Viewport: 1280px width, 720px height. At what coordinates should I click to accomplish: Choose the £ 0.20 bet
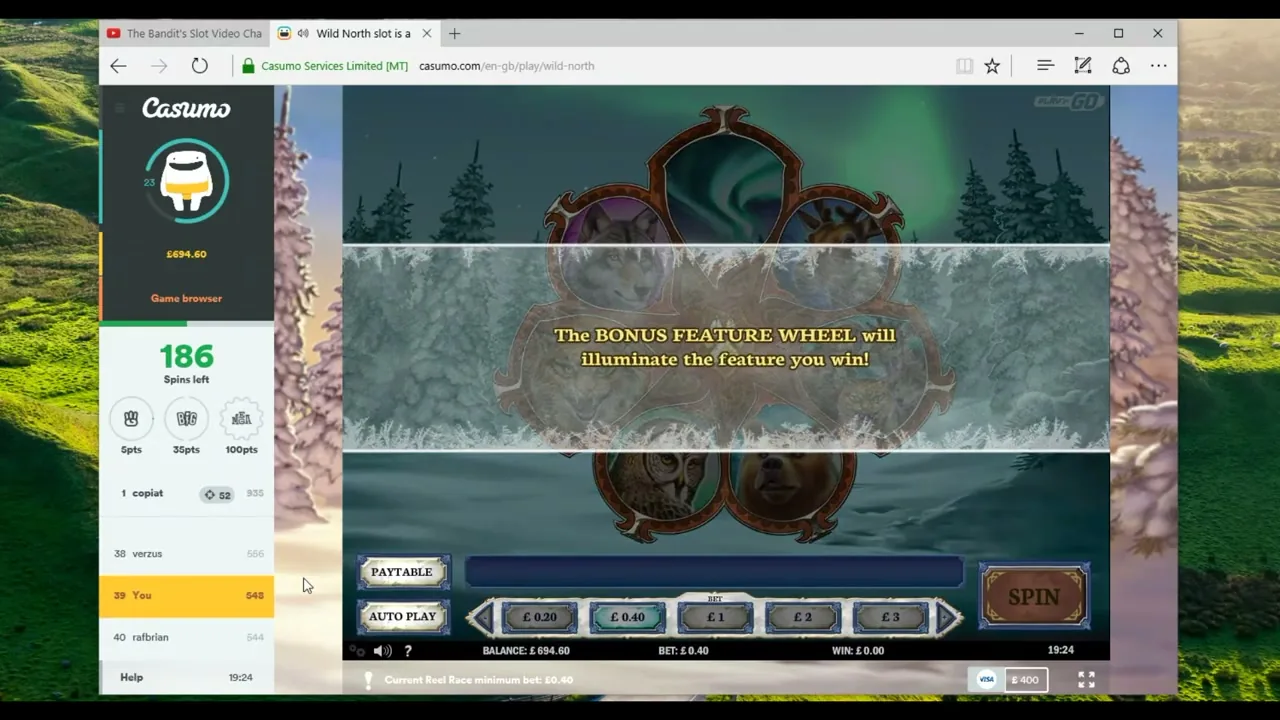pyautogui.click(x=540, y=617)
